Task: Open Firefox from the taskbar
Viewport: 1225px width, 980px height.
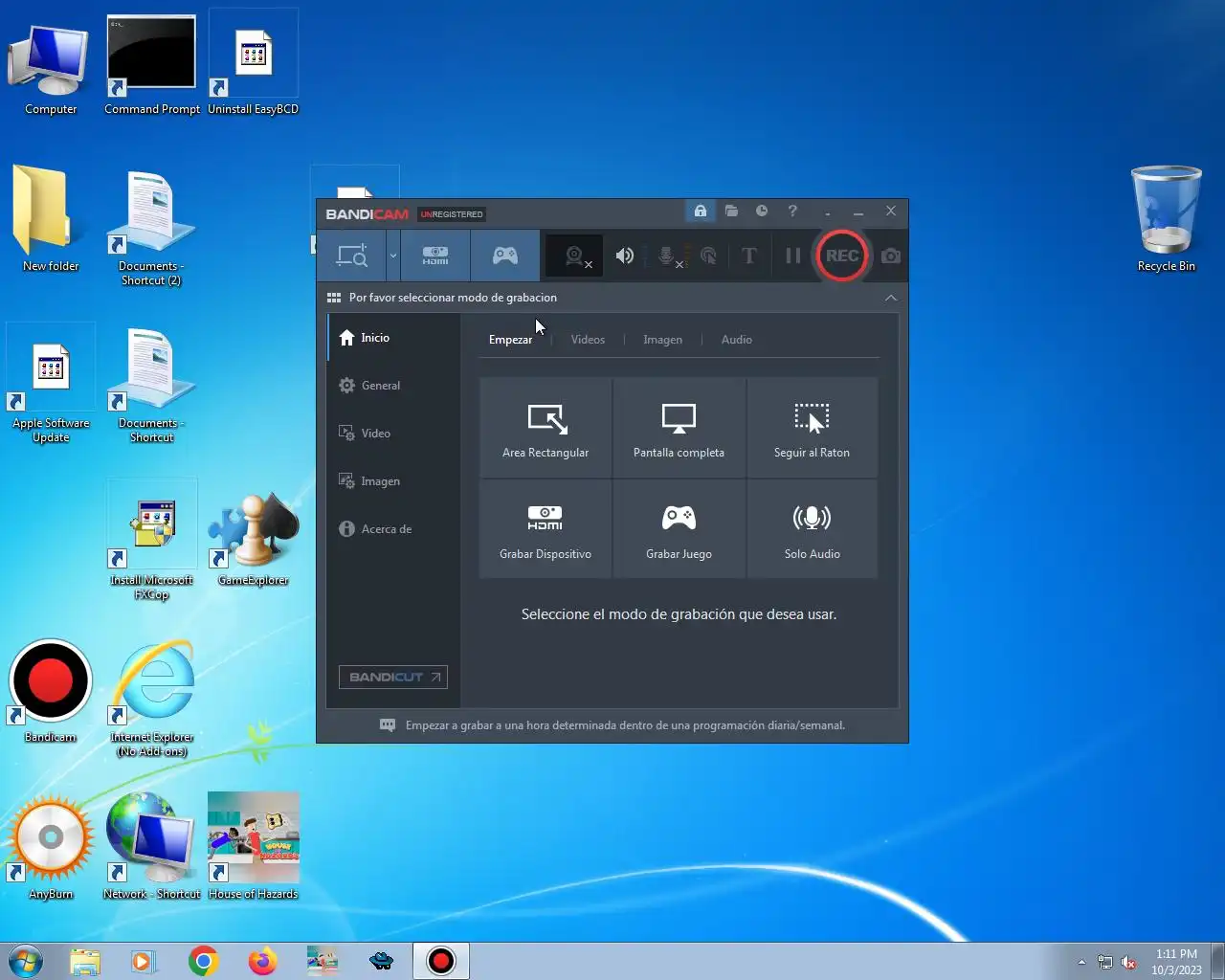Action: [x=262, y=961]
